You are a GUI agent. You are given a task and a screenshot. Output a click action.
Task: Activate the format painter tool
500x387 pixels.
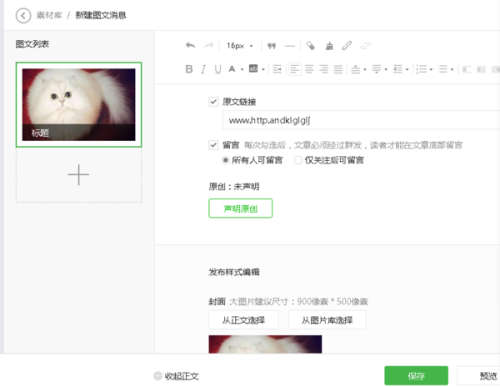pyautogui.click(x=310, y=45)
